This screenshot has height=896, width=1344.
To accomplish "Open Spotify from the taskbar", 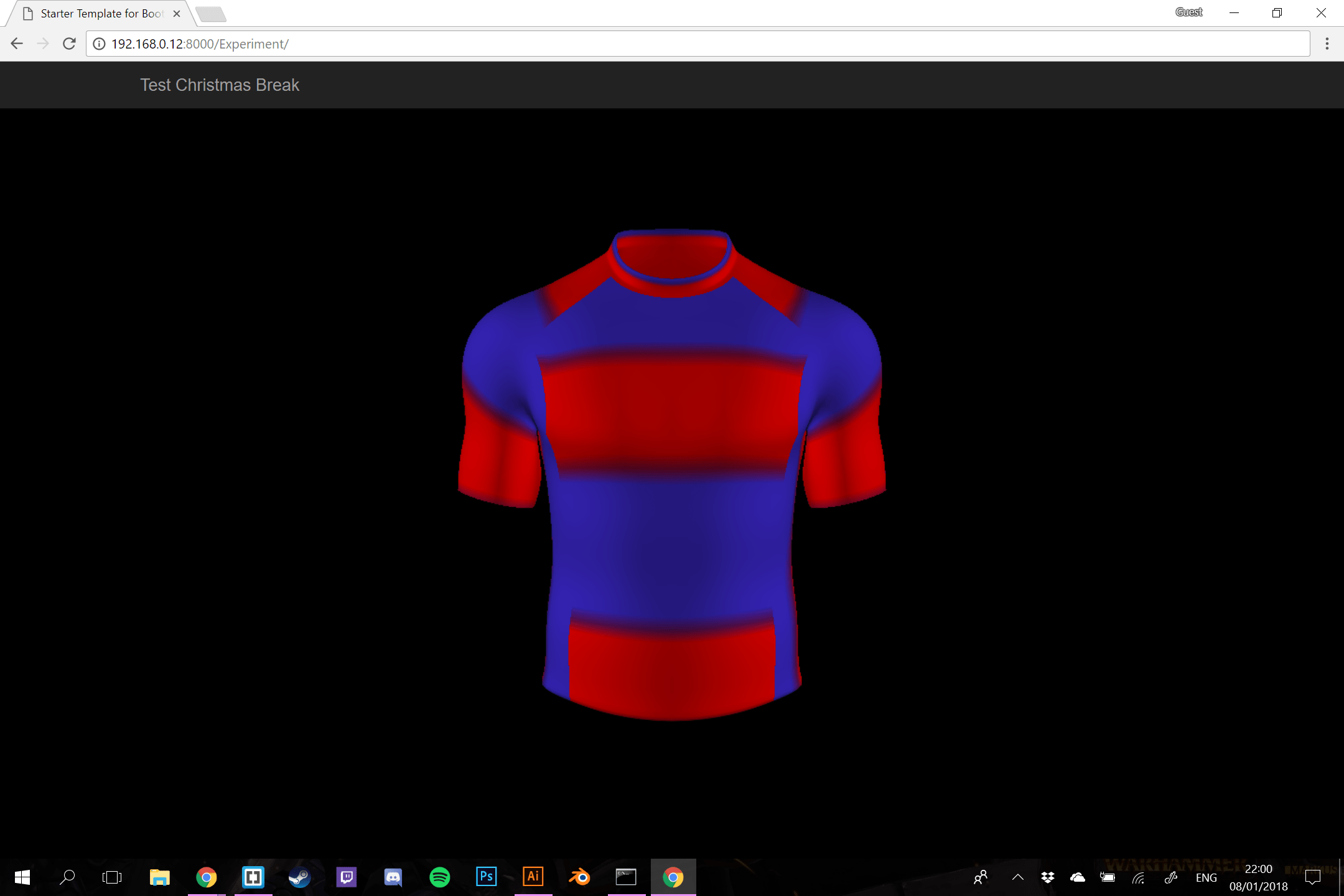I will pyautogui.click(x=440, y=877).
